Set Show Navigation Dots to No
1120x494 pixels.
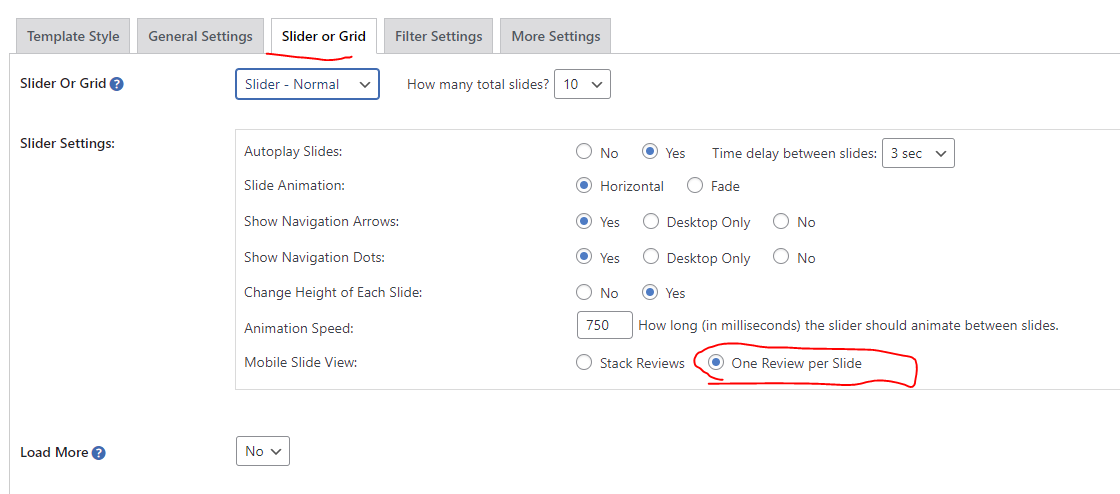781,257
